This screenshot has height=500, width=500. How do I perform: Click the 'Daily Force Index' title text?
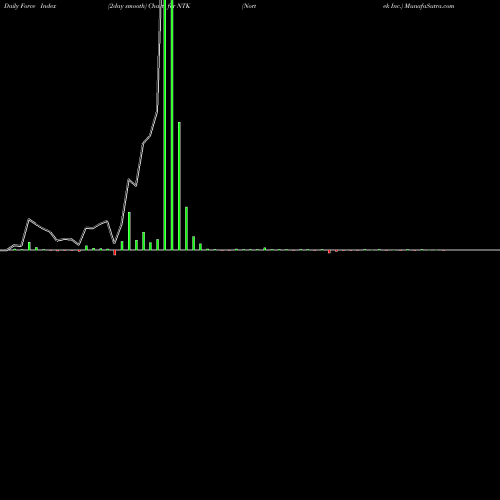pos(30,6)
